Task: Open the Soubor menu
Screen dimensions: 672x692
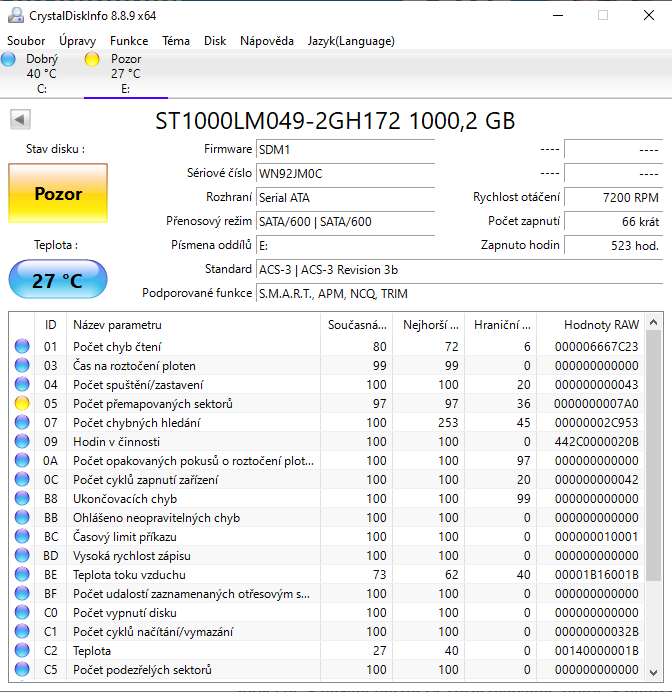Action: (x=26, y=41)
